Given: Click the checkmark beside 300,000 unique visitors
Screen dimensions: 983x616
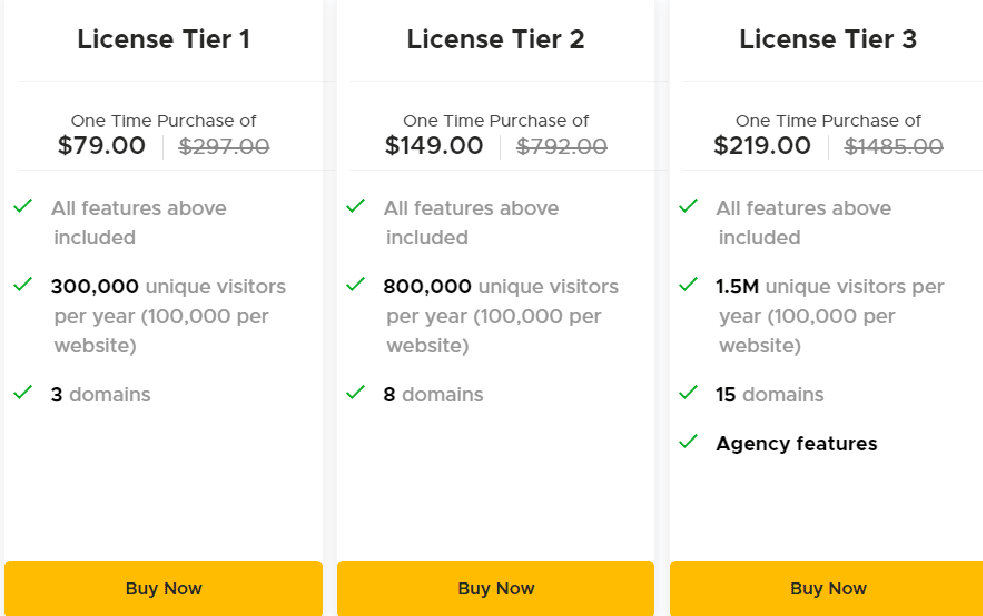Looking at the screenshot, I should click(22, 286).
